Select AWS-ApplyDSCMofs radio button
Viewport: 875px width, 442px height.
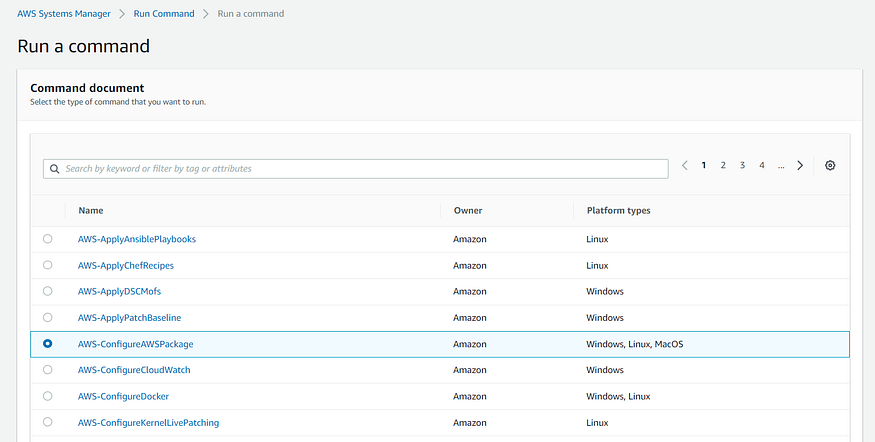[x=47, y=291]
